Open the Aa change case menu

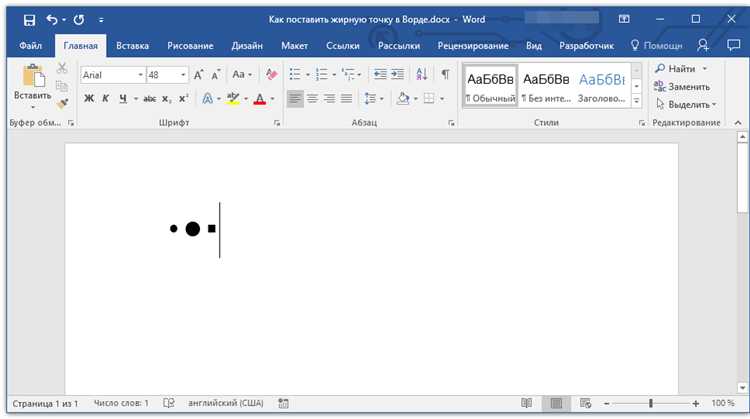[x=242, y=75]
